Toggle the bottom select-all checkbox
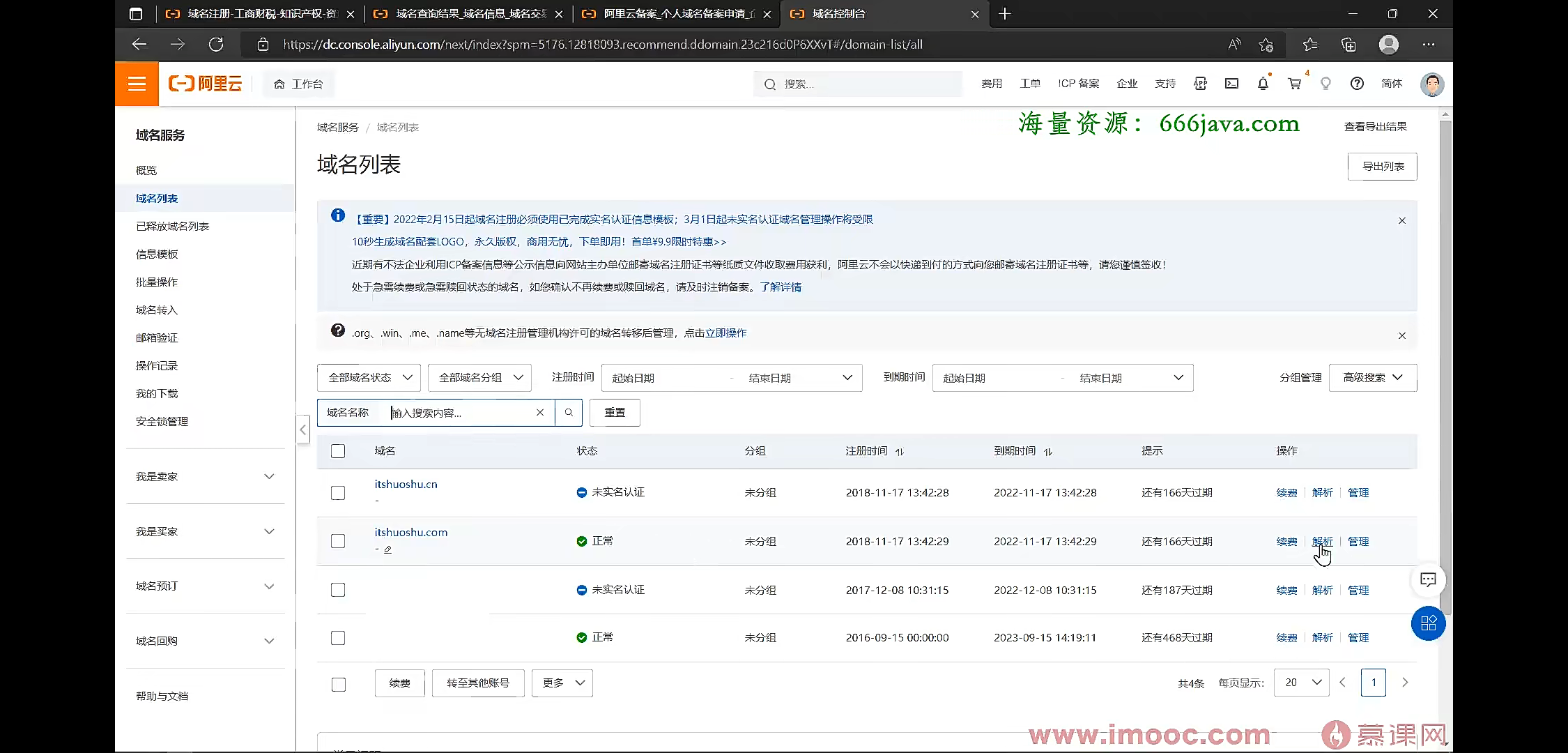Viewport: 1568px width, 753px height. click(x=339, y=685)
